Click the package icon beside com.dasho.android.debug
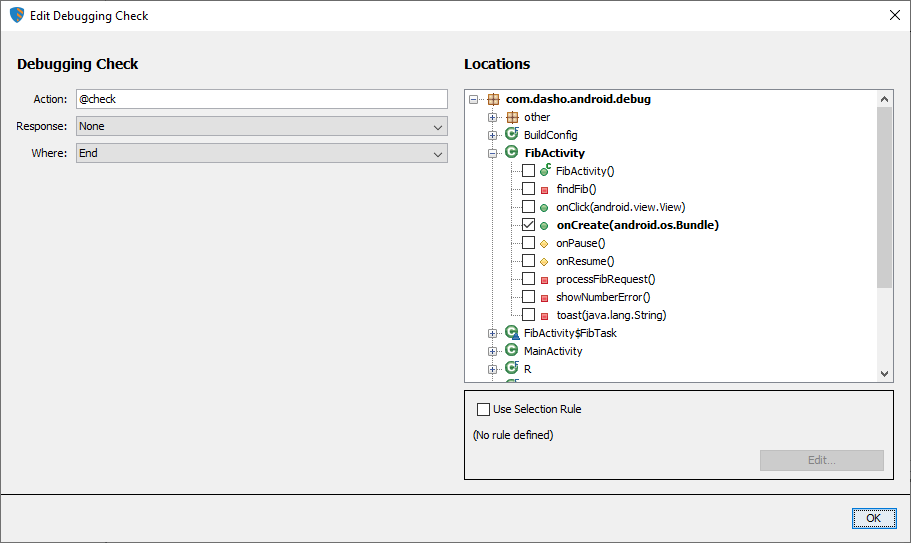The height and width of the screenshot is (543, 911). 493,99
